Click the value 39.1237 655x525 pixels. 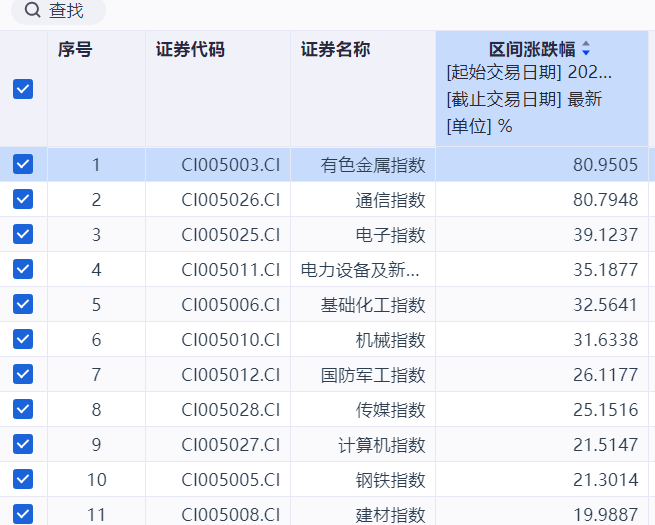pyautogui.click(x=605, y=235)
